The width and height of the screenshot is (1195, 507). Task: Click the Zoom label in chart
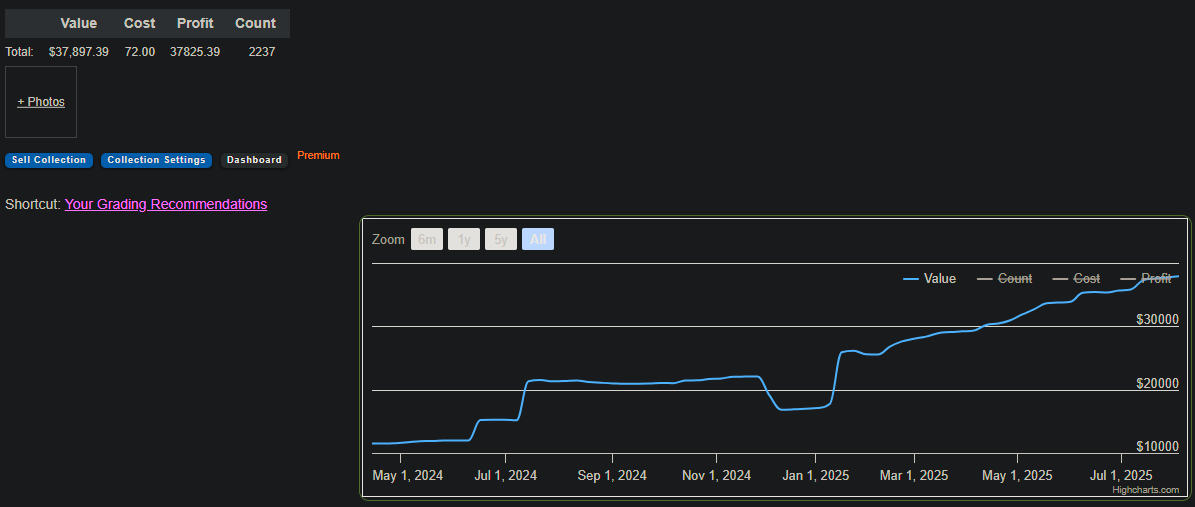coord(388,239)
